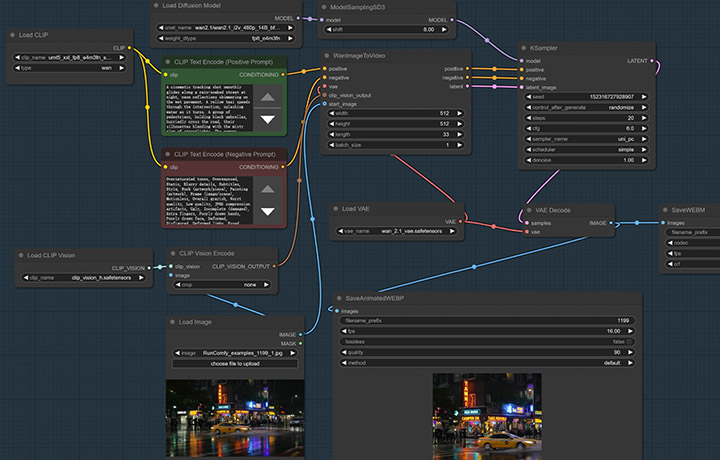Image resolution: width=720 pixels, height=460 pixels.
Task: Click the denoise slider field in KSampler
Action: point(587,160)
